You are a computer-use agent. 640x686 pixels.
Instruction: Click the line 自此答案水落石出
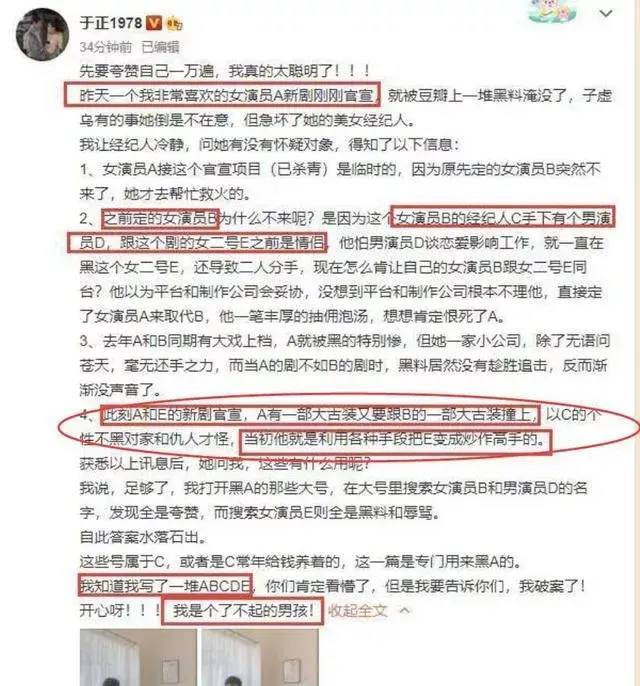(x=143, y=536)
